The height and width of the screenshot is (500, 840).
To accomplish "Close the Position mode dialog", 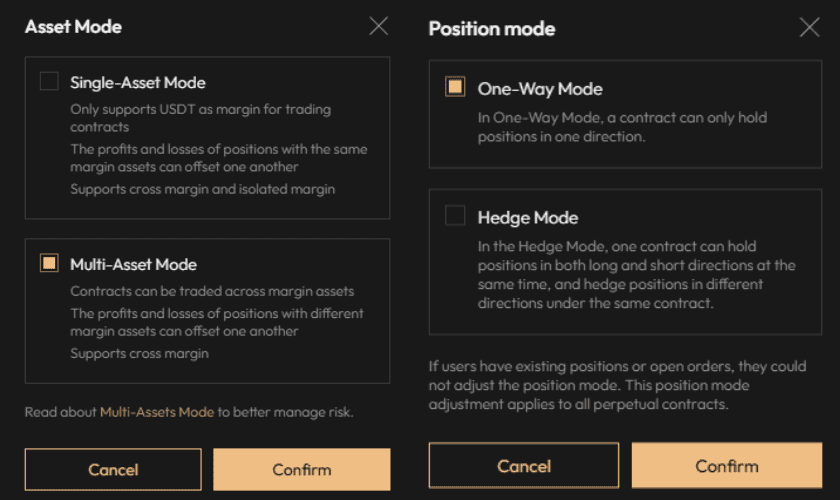I will 809,28.
